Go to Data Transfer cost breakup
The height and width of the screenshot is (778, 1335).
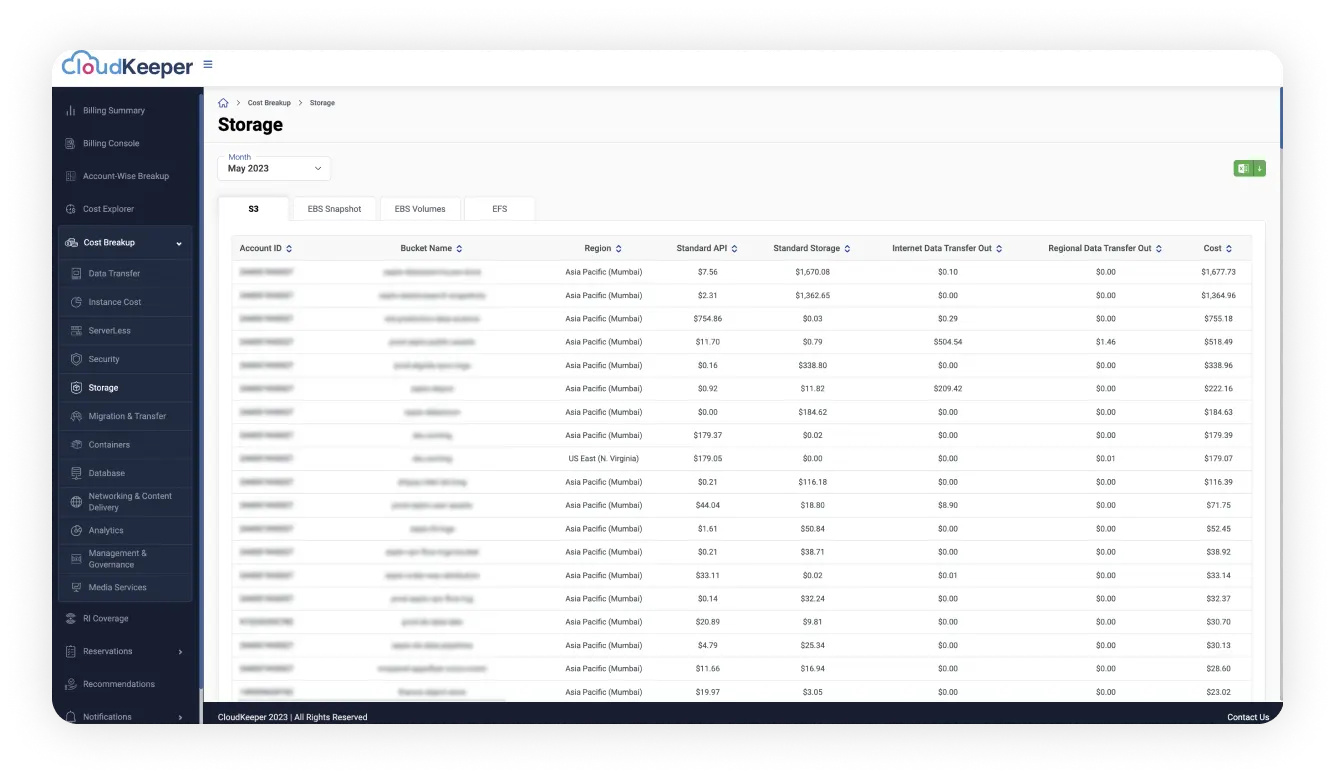click(114, 274)
